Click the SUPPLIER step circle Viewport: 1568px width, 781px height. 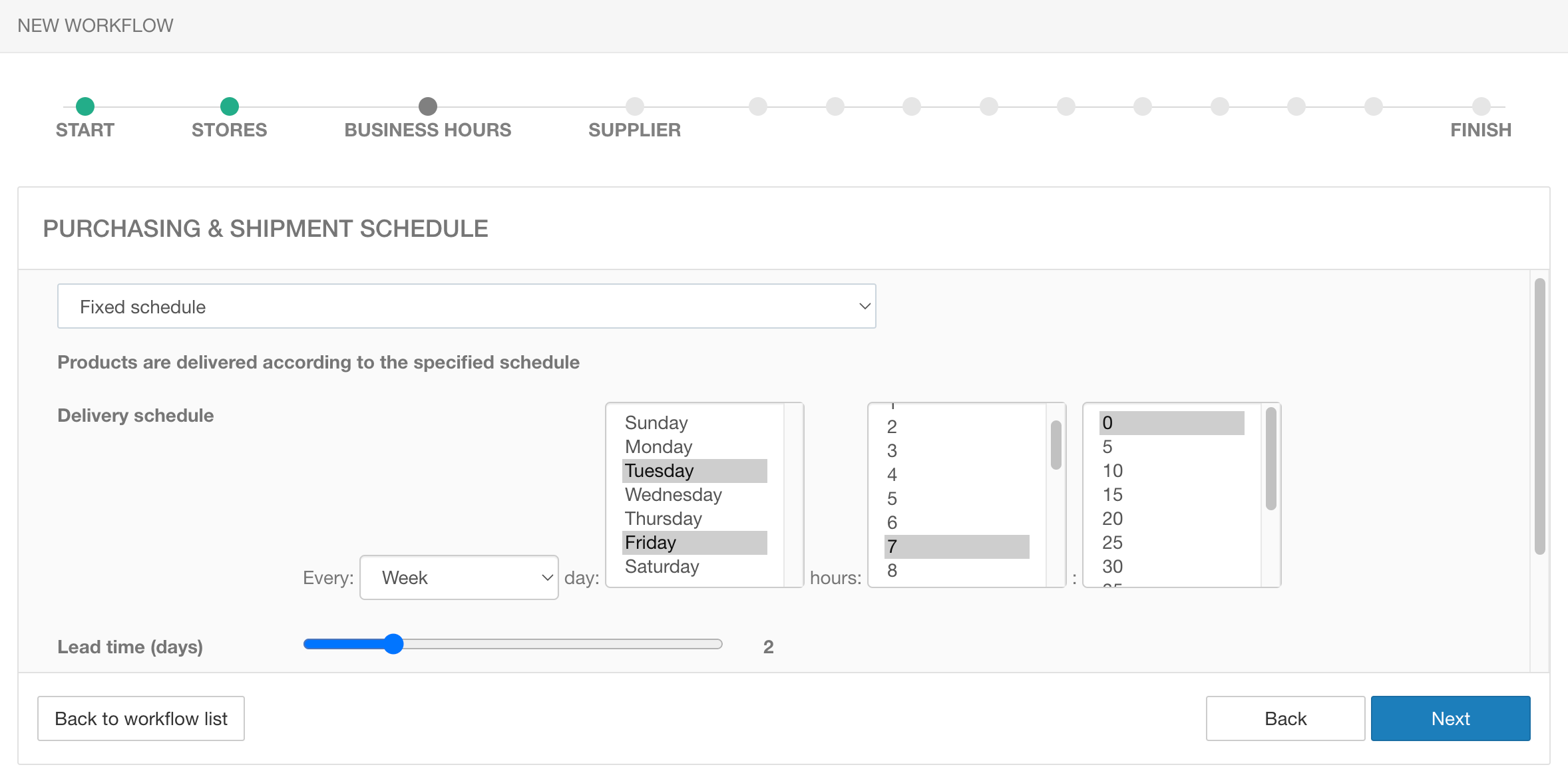tap(635, 106)
